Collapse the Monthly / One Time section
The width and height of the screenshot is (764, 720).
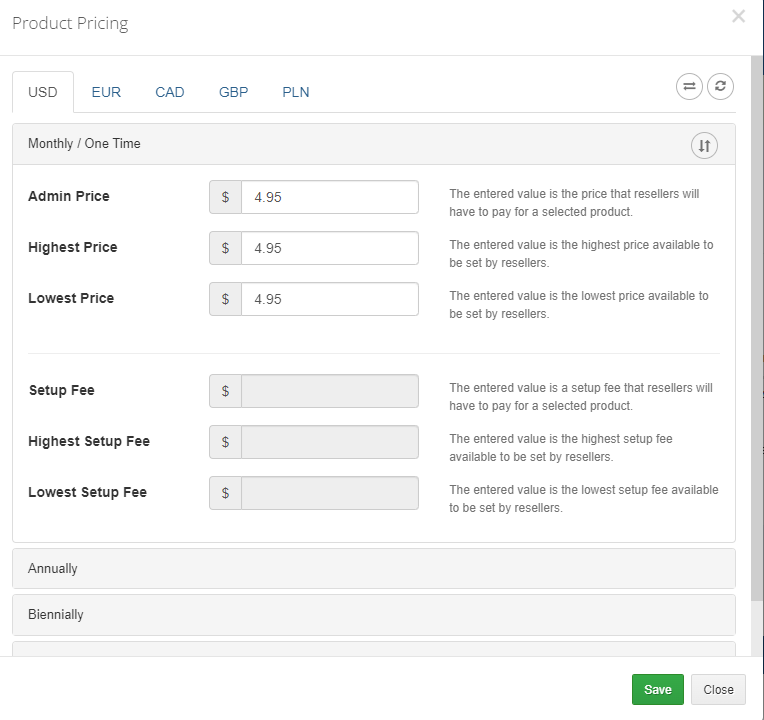[x=374, y=144]
